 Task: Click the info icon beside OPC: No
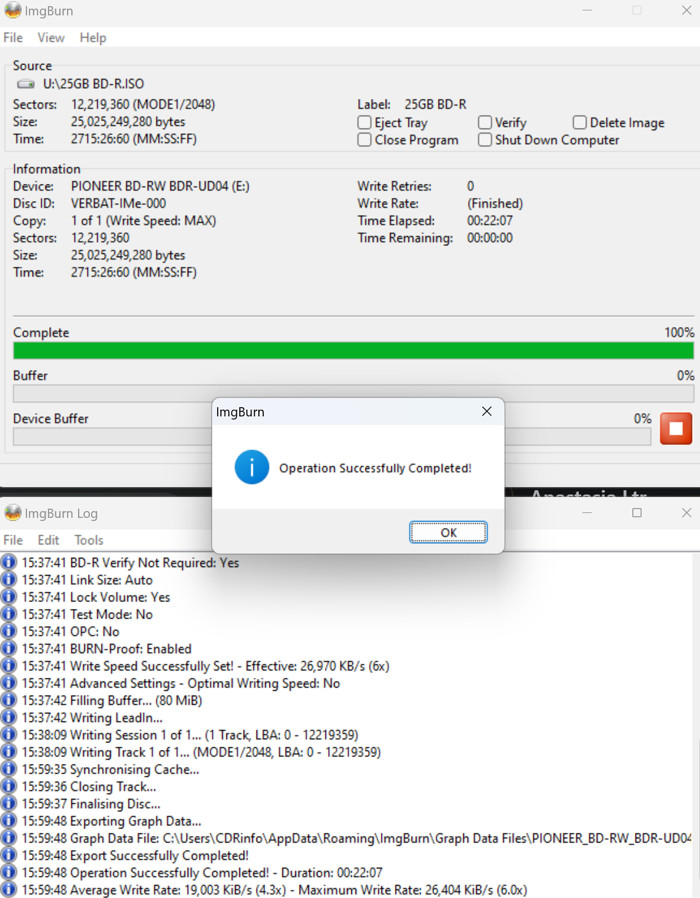9,631
